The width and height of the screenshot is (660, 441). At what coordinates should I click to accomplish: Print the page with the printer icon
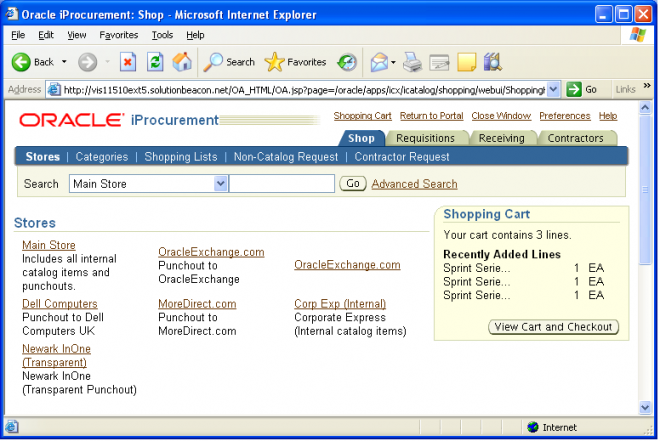click(x=412, y=62)
